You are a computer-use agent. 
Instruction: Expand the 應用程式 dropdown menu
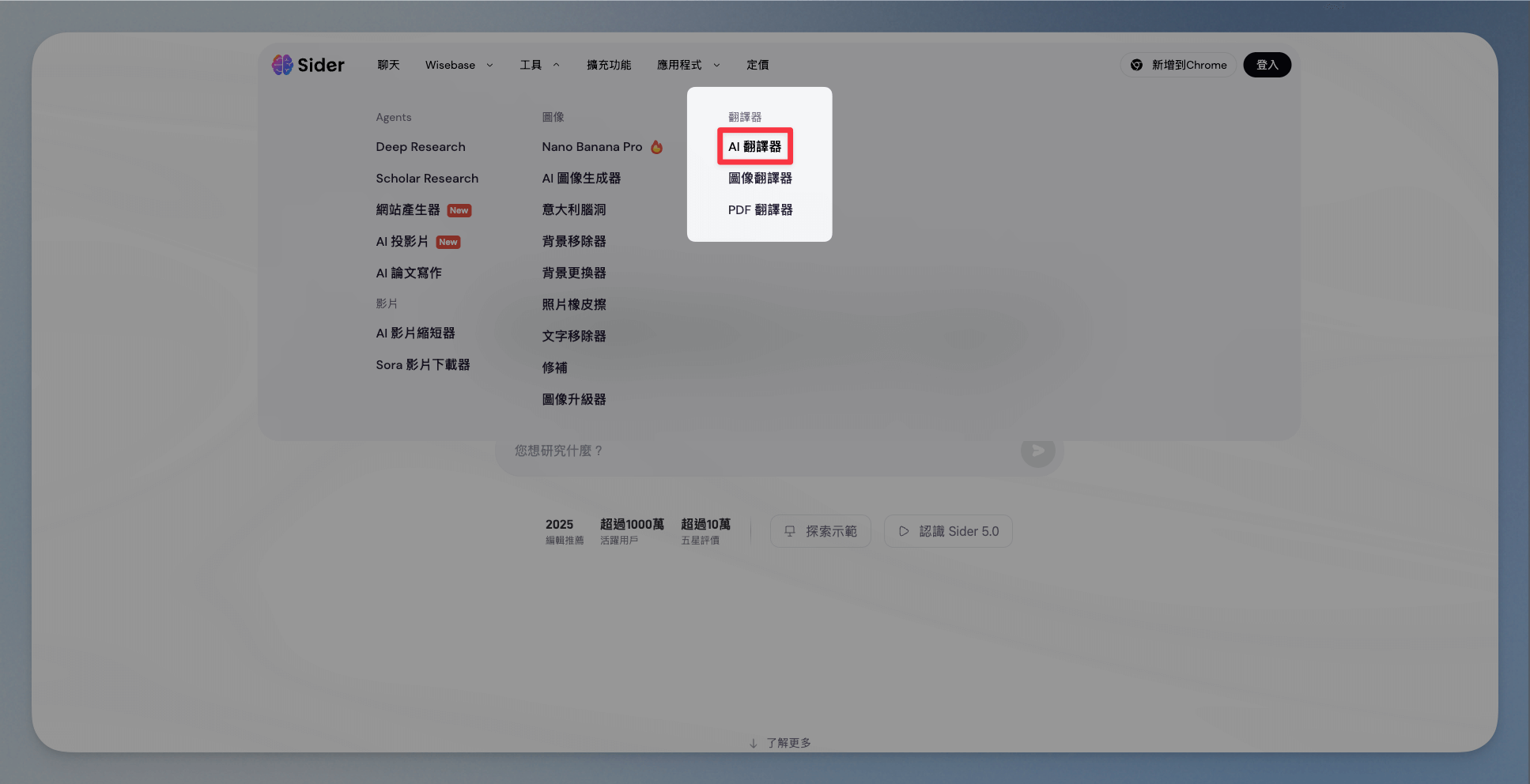point(688,65)
